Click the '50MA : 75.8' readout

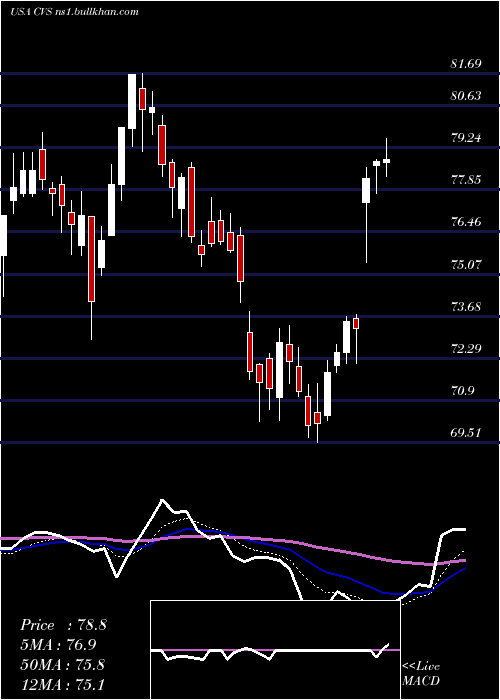coord(63,665)
